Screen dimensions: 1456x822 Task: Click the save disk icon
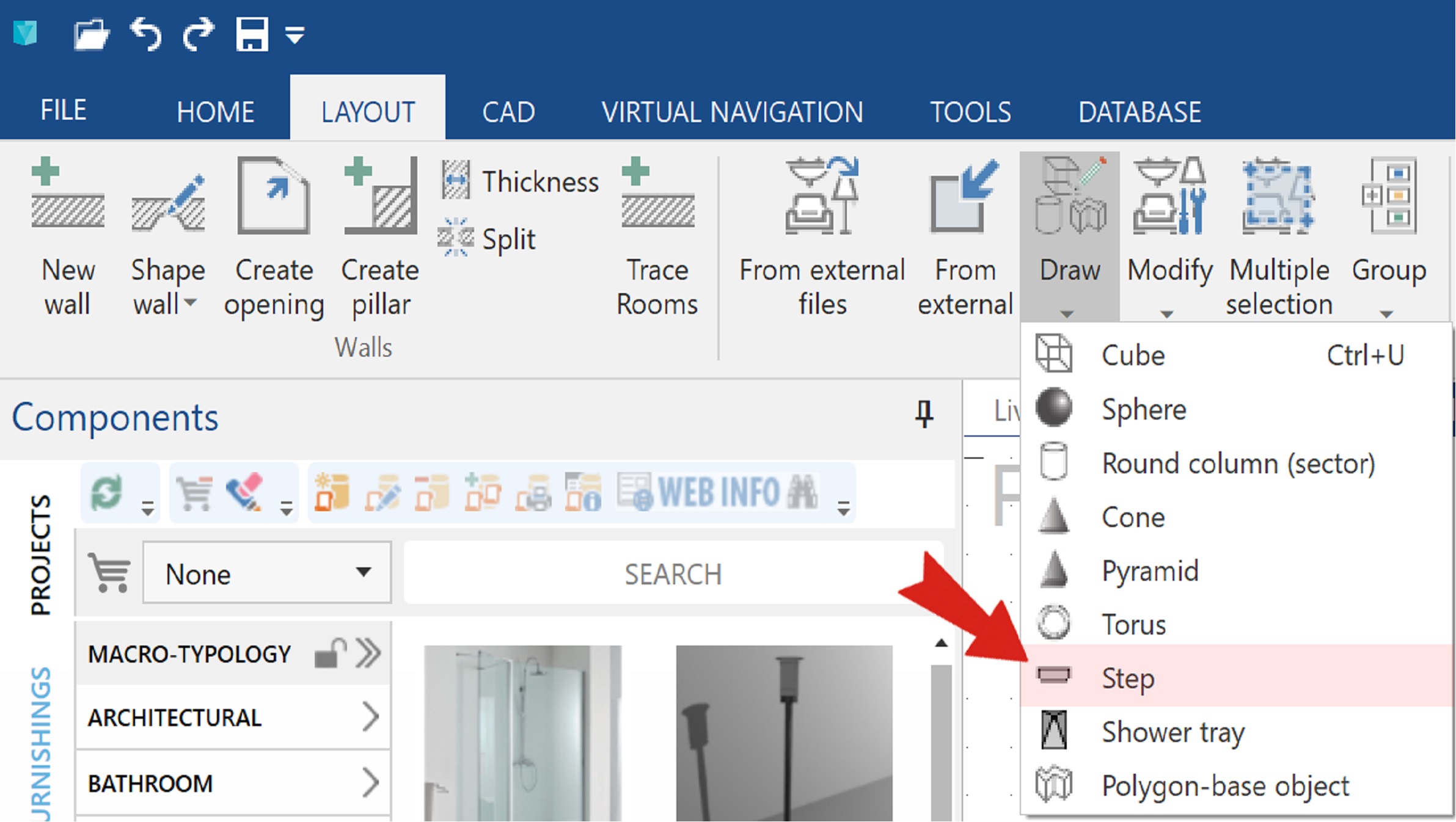click(252, 34)
